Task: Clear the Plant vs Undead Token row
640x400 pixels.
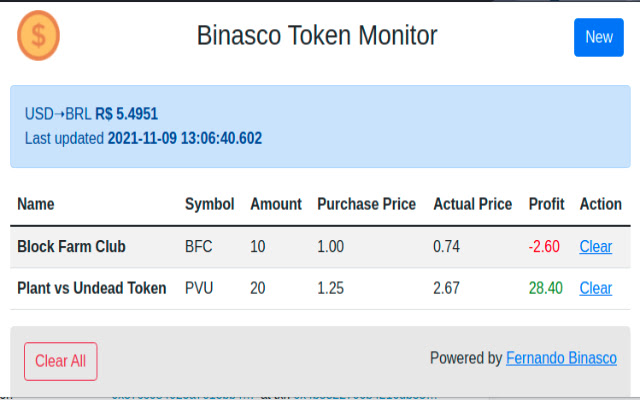Action: point(595,288)
